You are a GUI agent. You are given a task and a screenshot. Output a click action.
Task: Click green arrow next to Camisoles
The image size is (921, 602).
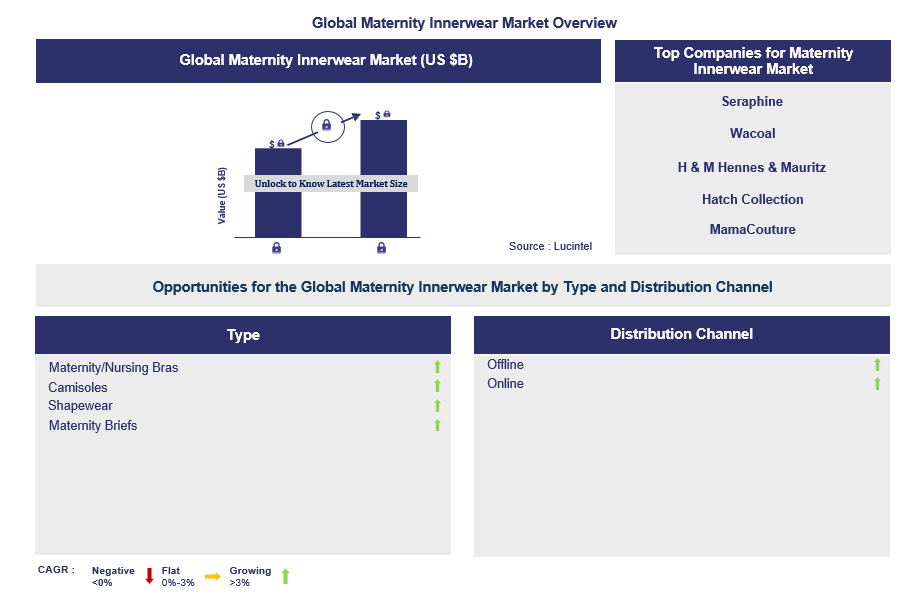[437, 387]
